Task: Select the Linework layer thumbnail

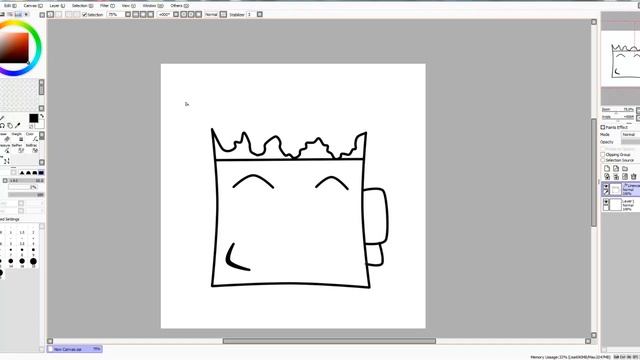Action: pos(616,189)
